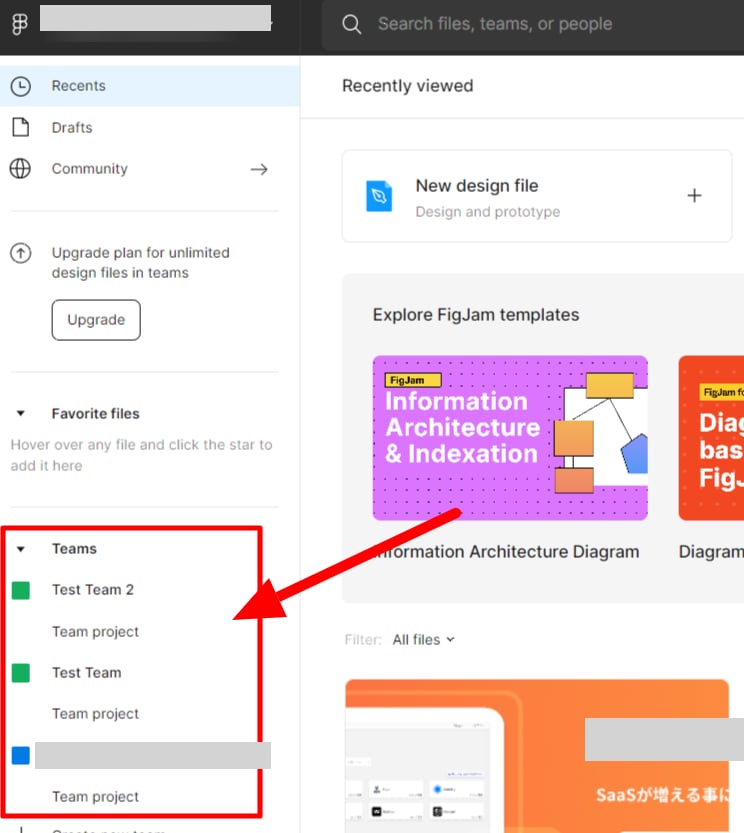Screen dimensions: 744x833
Task: Focus the search files, teams, or people field
Action: pos(533,25)
